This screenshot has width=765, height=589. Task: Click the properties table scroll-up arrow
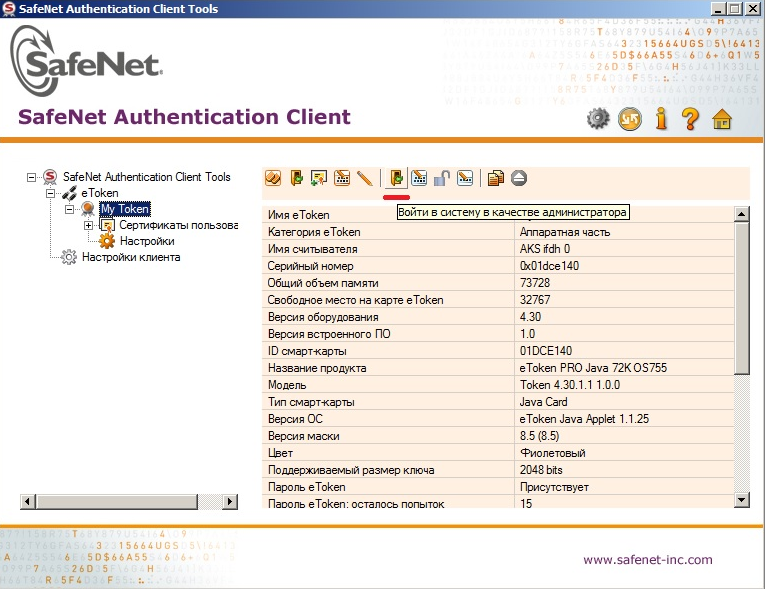pyautogui.click(x=742, y=214)
